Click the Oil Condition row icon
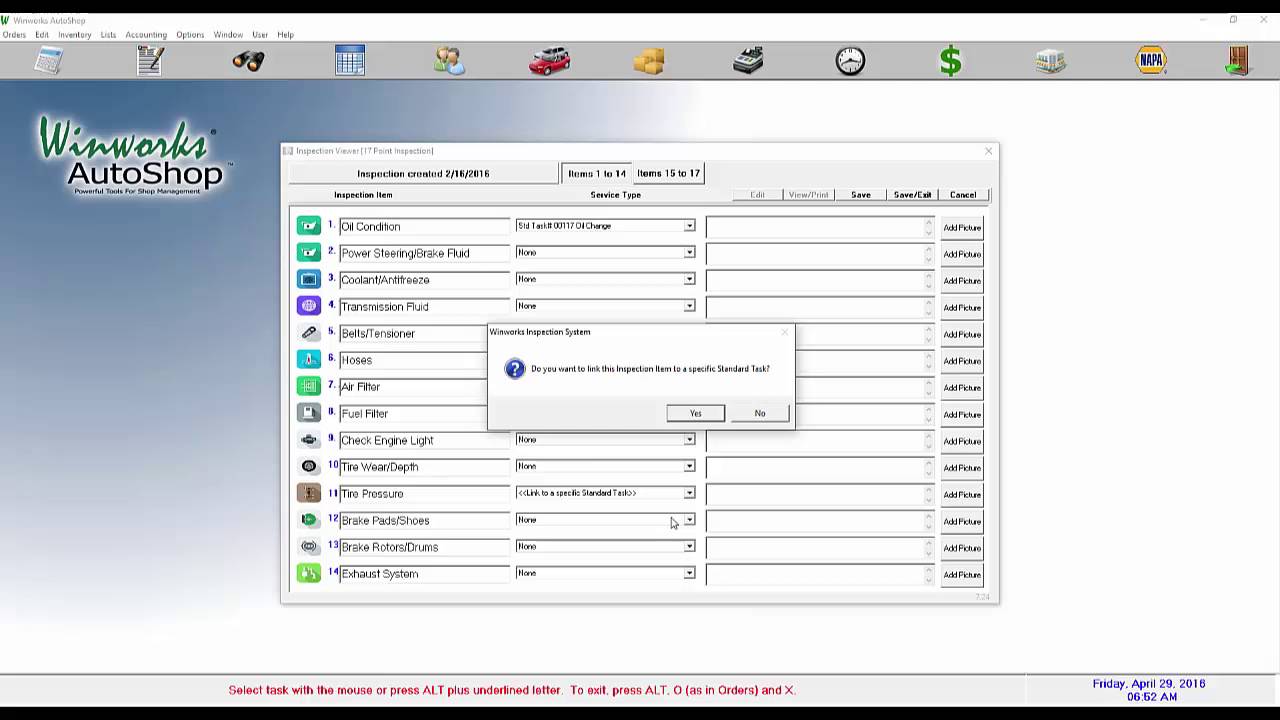Image resolution: width=1280 pixels, height=720 pixels. point(309,226)
